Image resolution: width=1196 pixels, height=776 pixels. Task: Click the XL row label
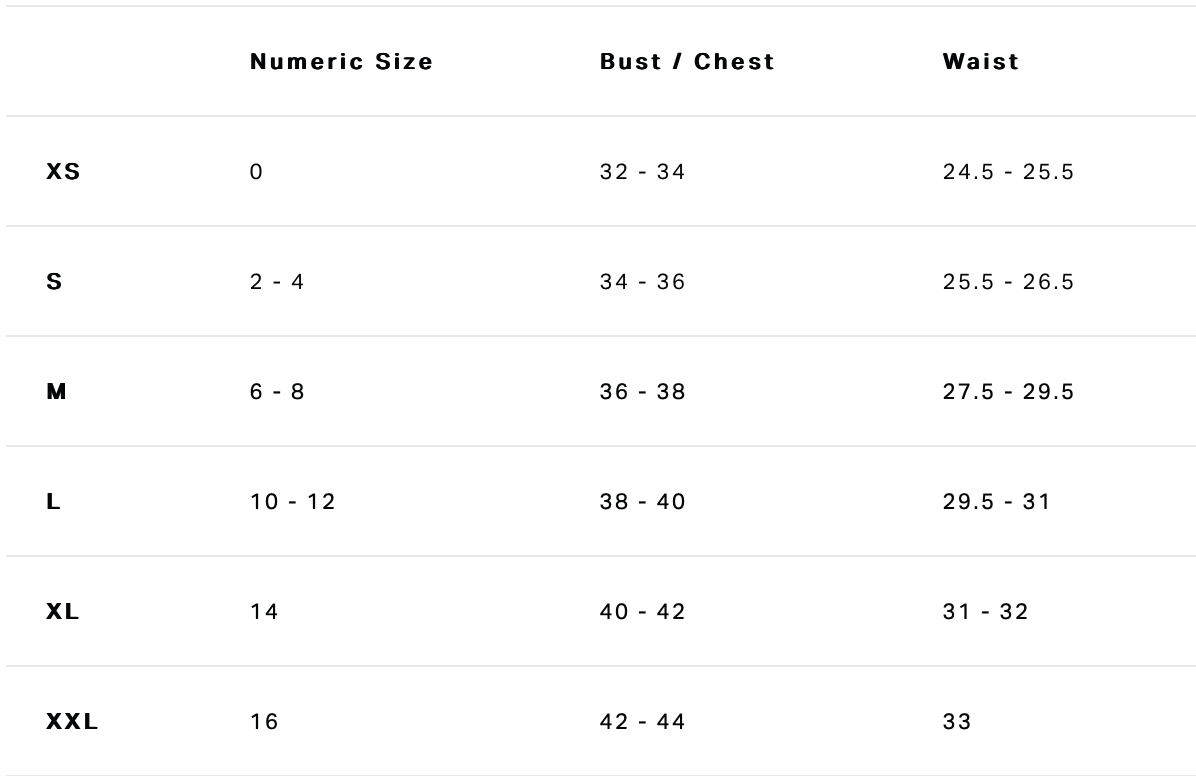coord(62,612)
